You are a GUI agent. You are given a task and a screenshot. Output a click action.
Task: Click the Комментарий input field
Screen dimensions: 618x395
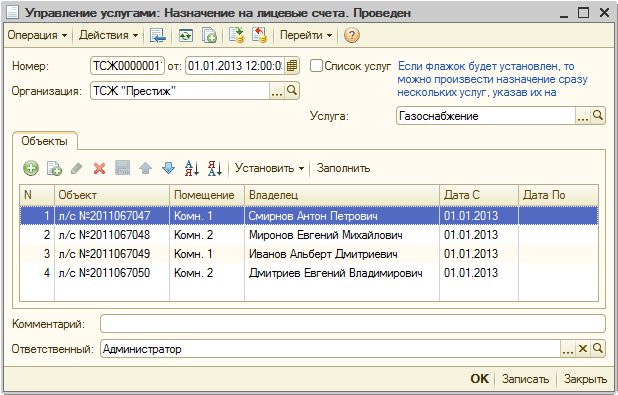pyautogui.click(x=353, y=324)
